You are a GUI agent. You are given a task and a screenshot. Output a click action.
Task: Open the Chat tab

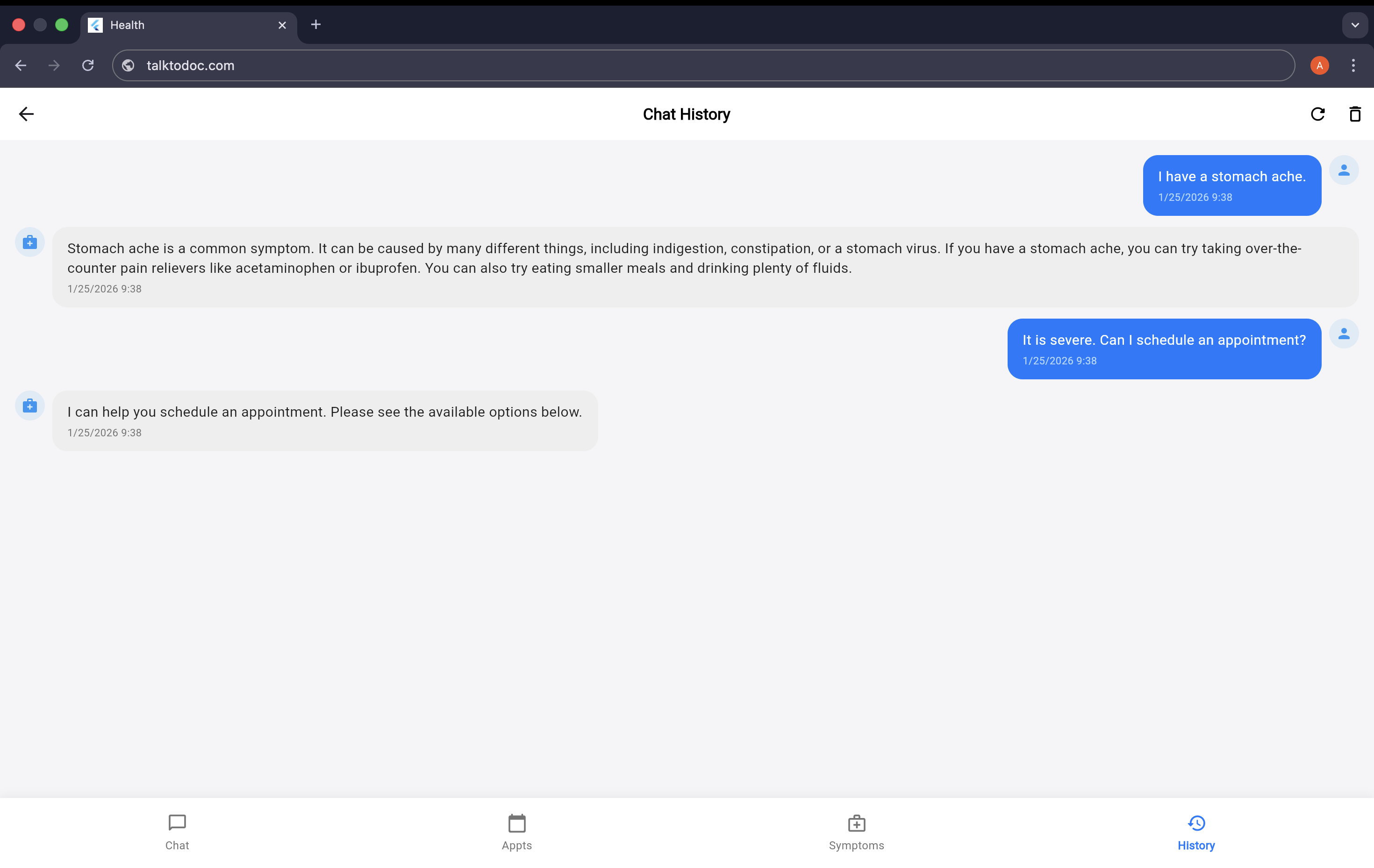(177, 832)
